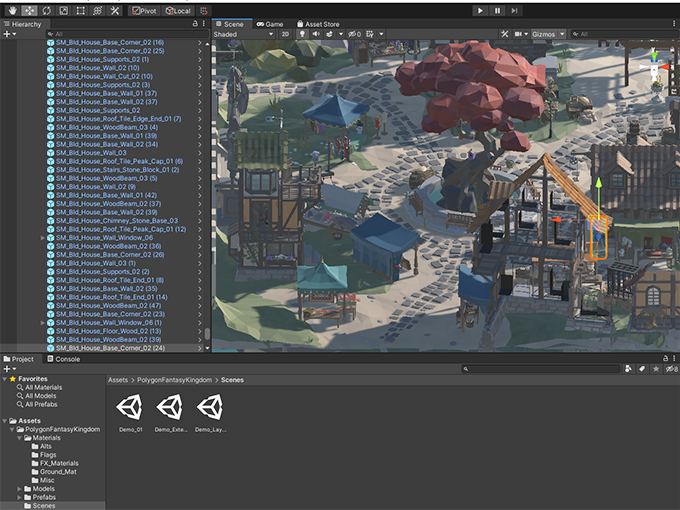Search by label icon in Project toolbar

pos(642,369)
